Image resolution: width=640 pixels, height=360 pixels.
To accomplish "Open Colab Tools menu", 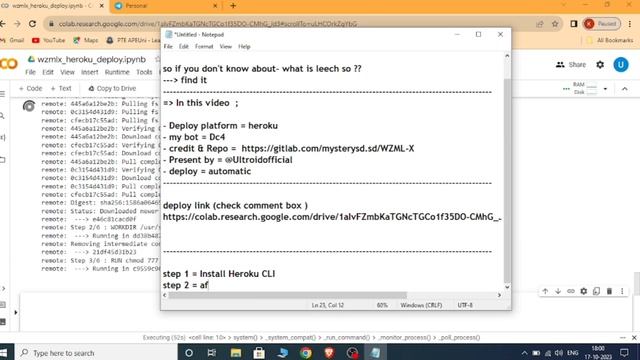I will coord(144,72).
